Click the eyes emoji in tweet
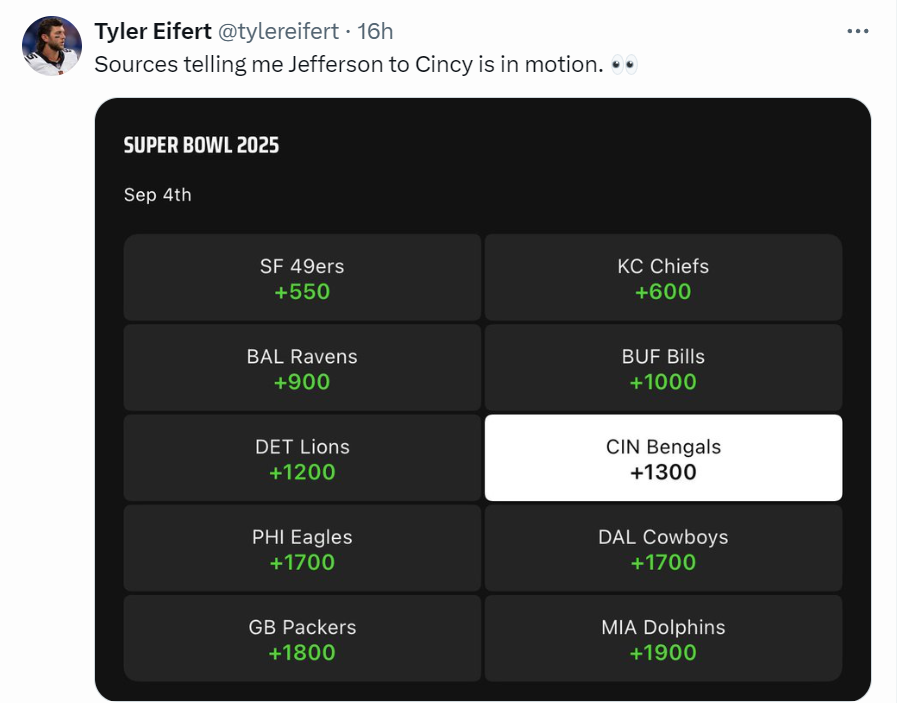 (x=624, y=65)
